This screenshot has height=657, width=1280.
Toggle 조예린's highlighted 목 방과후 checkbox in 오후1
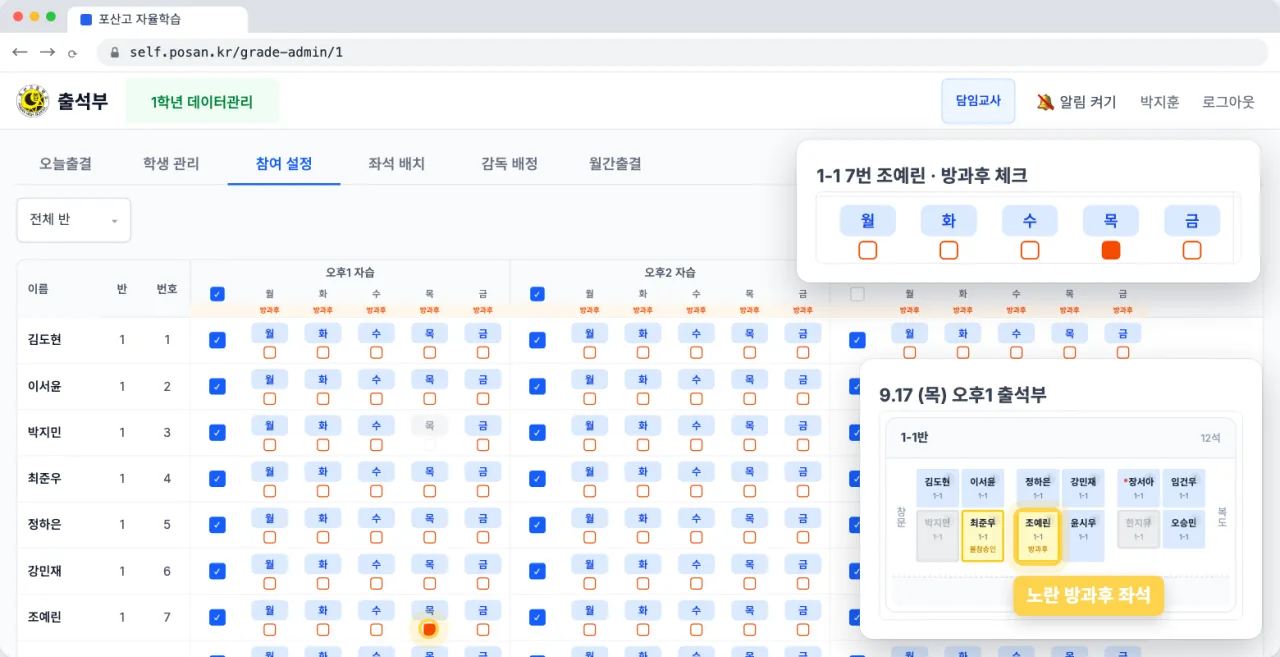[429, 629]
